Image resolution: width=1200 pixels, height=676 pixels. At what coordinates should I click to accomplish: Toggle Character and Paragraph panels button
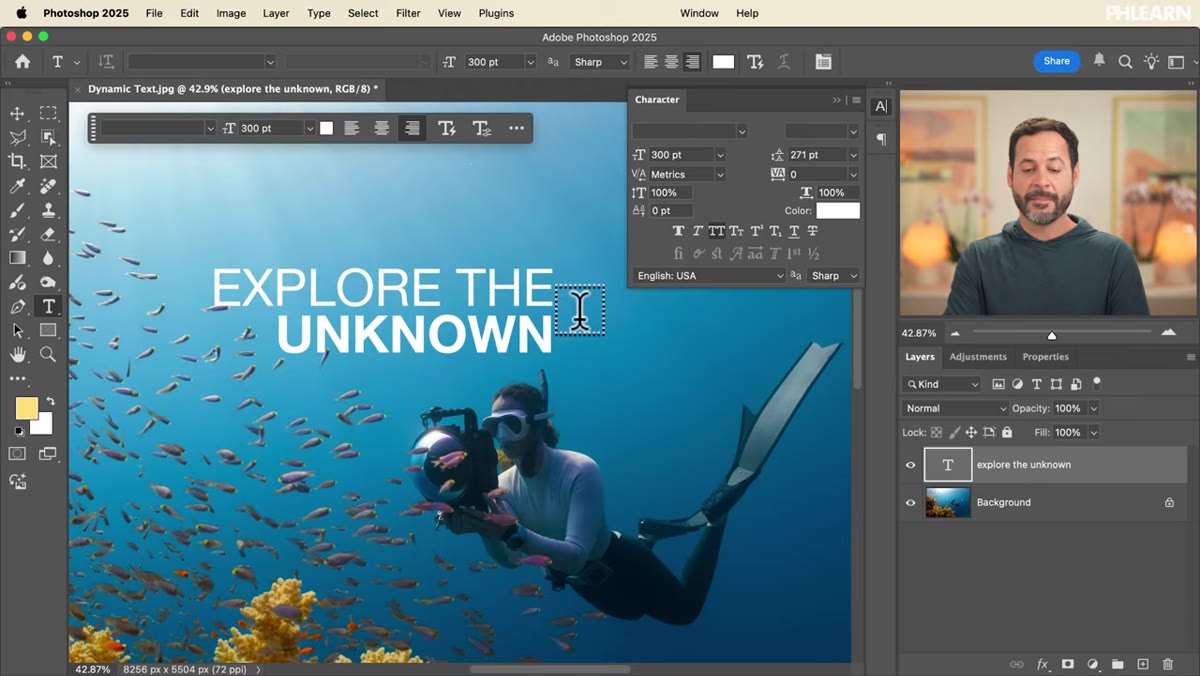coord(823,62)
